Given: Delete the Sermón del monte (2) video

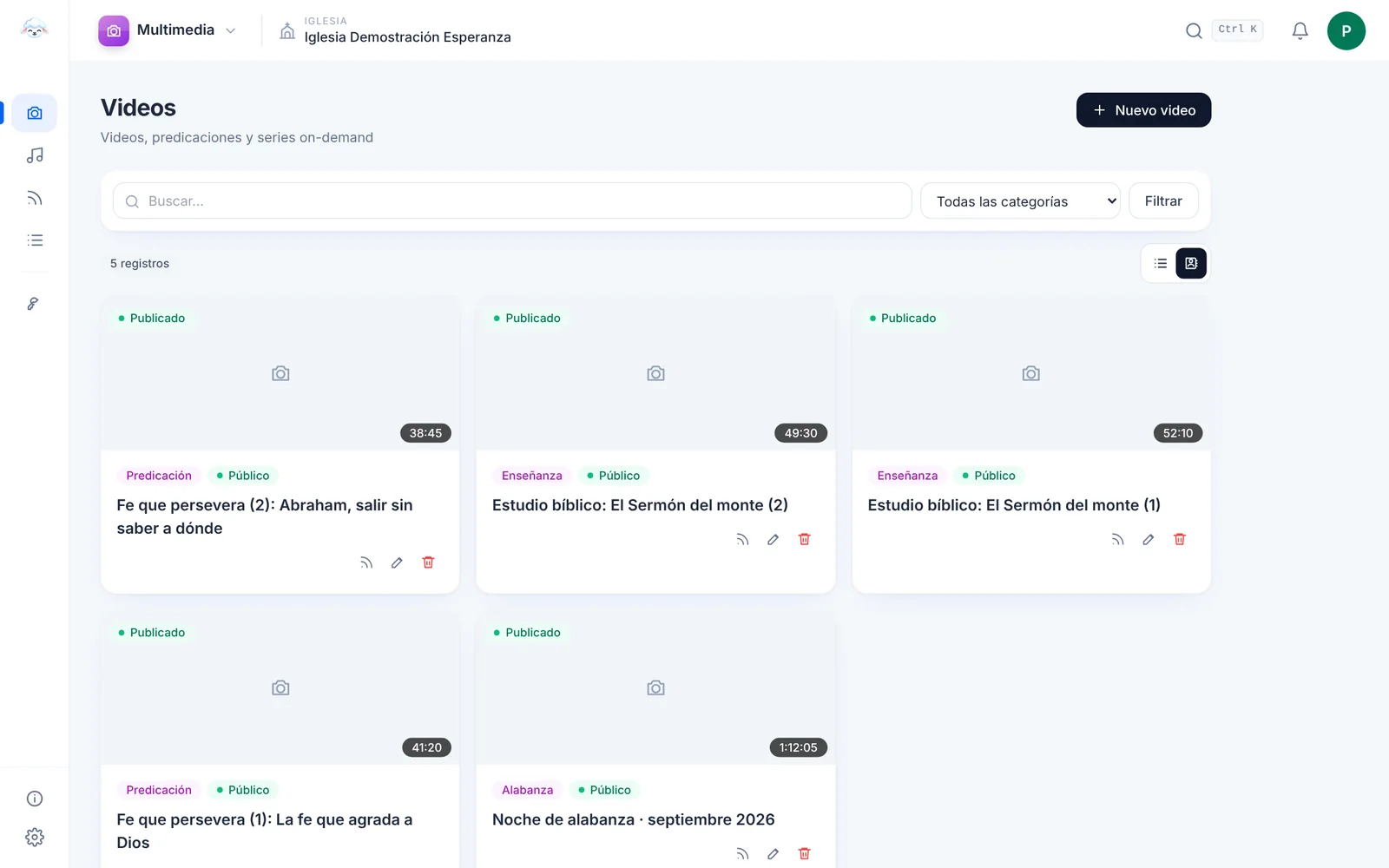Looking at the screenshot, I should (804, 539).
